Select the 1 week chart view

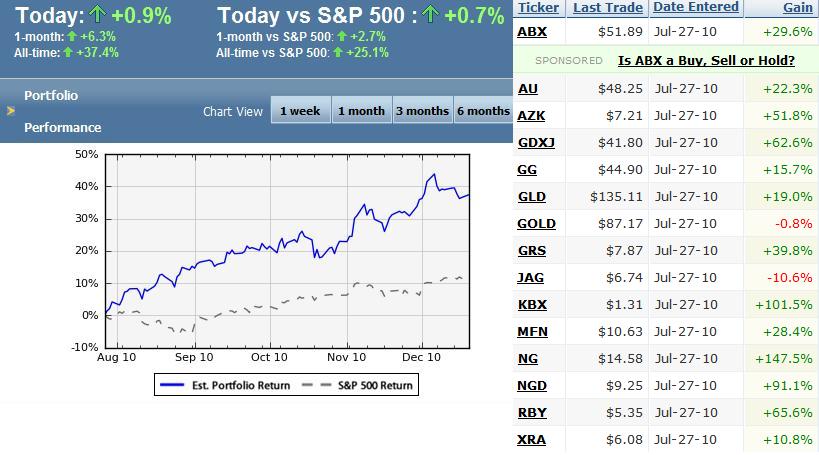[300, 111]
